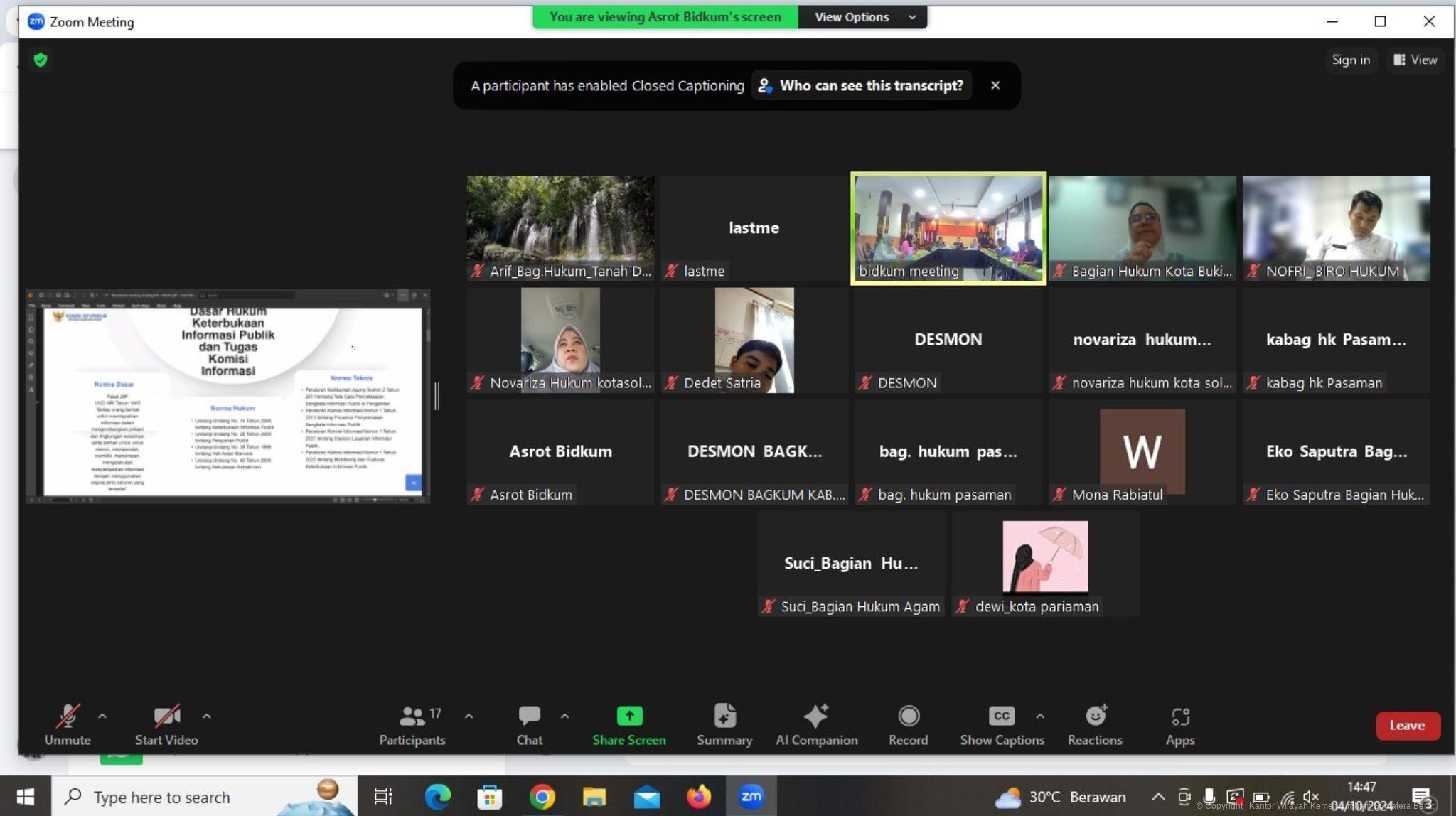Select Arif_Bag.Hukum_Tanah D... waterfall tile
The image size is (1456, 816).
point(560,228)
